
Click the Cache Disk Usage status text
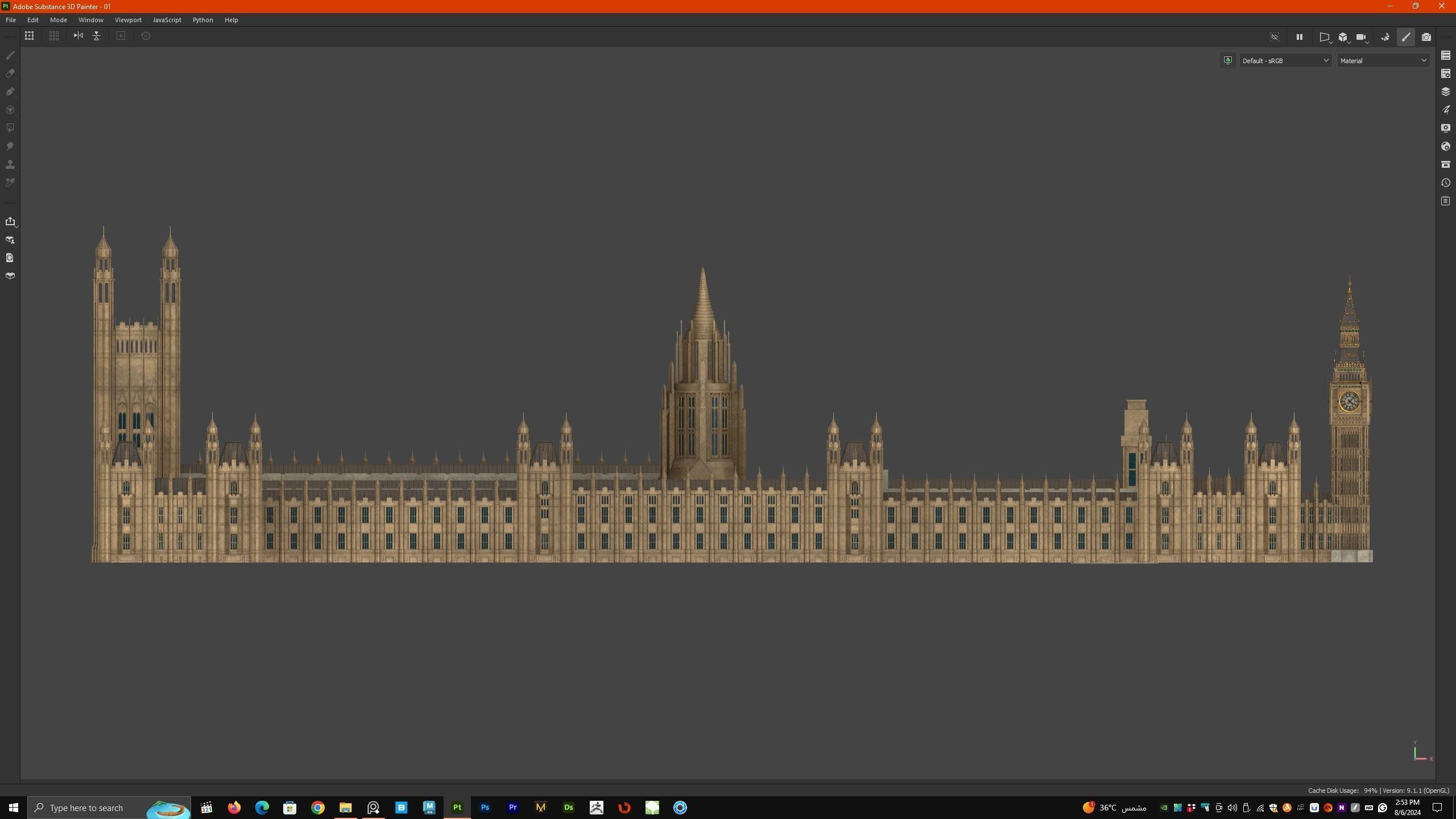(x=1342, y=791)
